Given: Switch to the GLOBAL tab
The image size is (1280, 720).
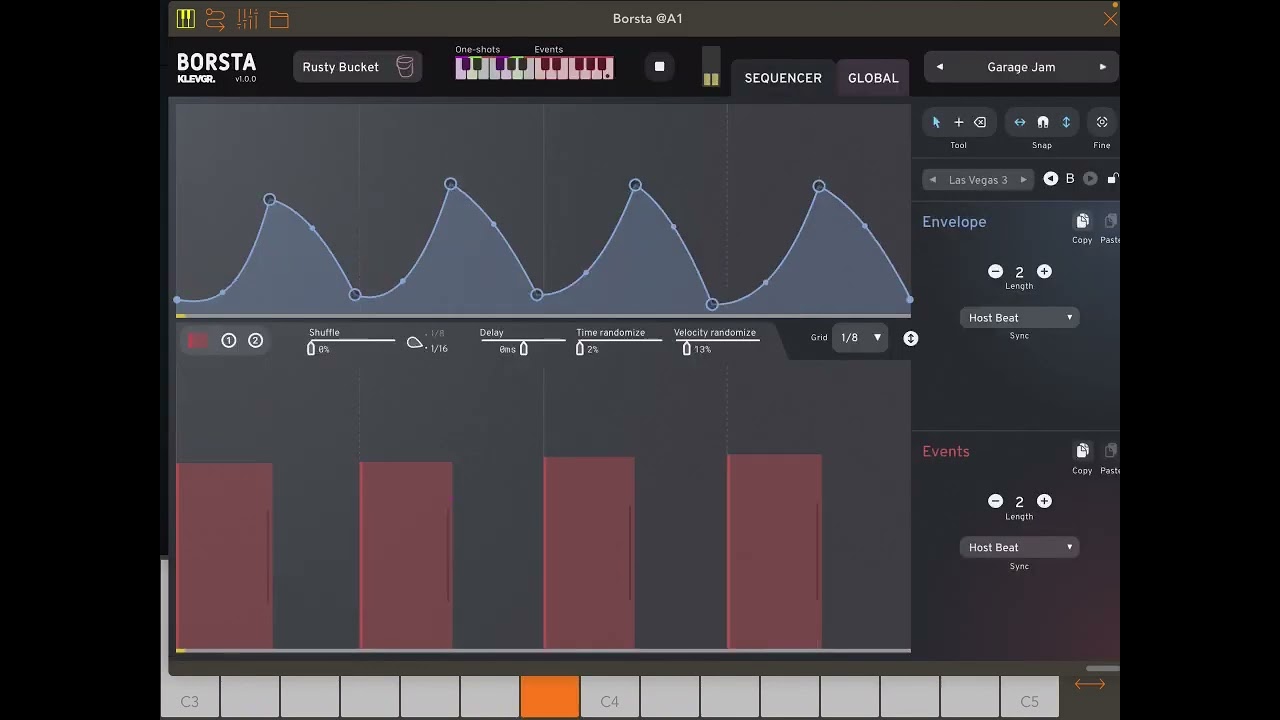Looking at the screenshot, I should tap(873, 78).
